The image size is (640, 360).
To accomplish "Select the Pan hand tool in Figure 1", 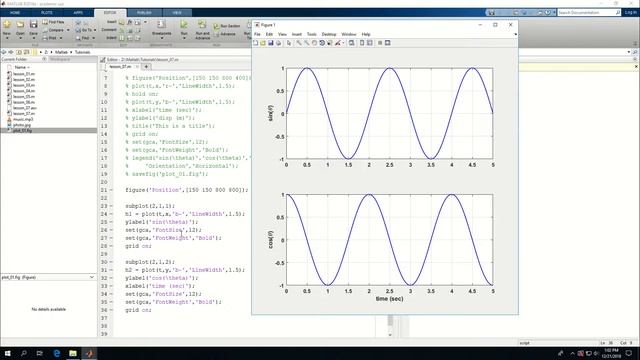I will (314, 43).
